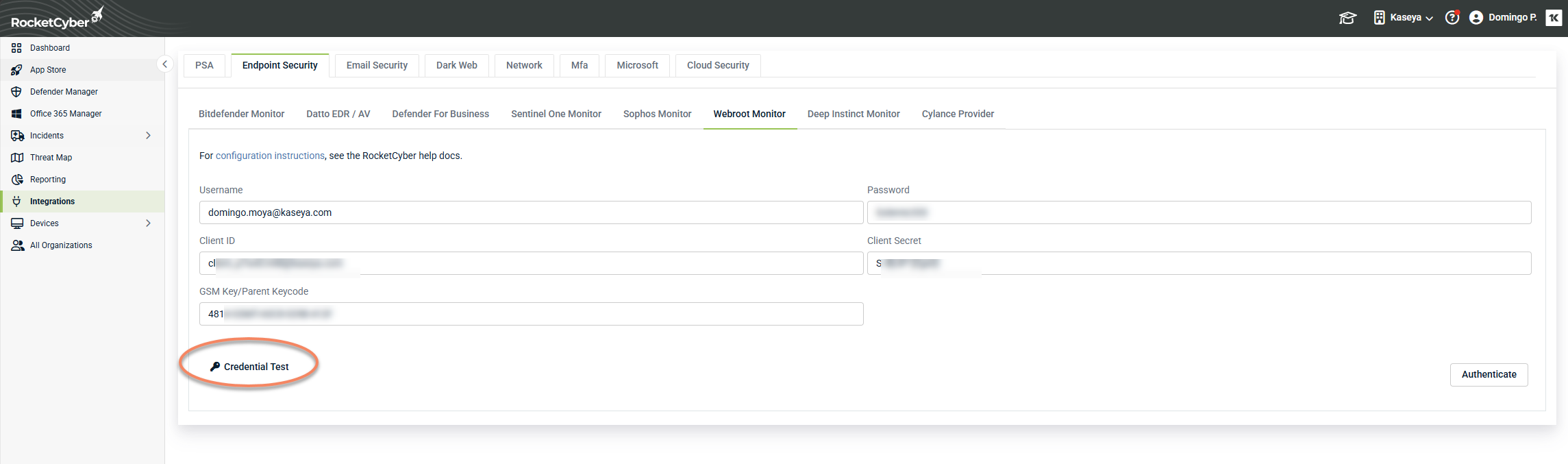This screenshot has width=1568, height=464.
Task: Switch to the PSA tab
Action: pyautogui.click(x=204, y=65)
